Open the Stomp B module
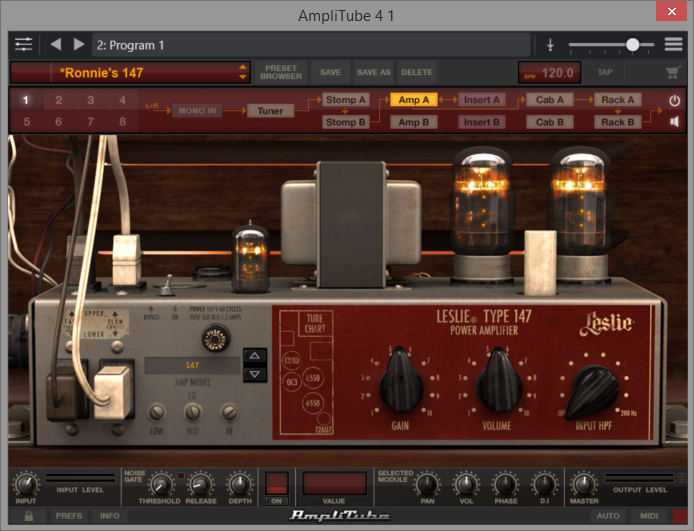This screenshot has width=694, height=531. pos(346,122)
